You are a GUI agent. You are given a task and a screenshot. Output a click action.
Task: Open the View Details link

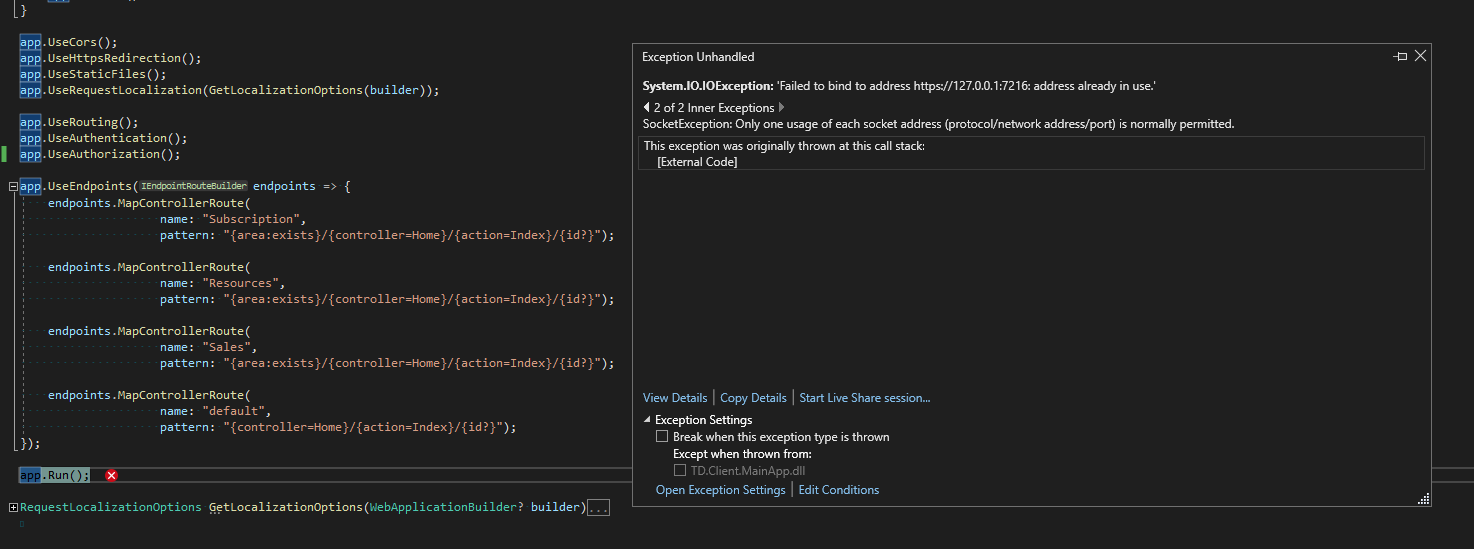[675, 398]
